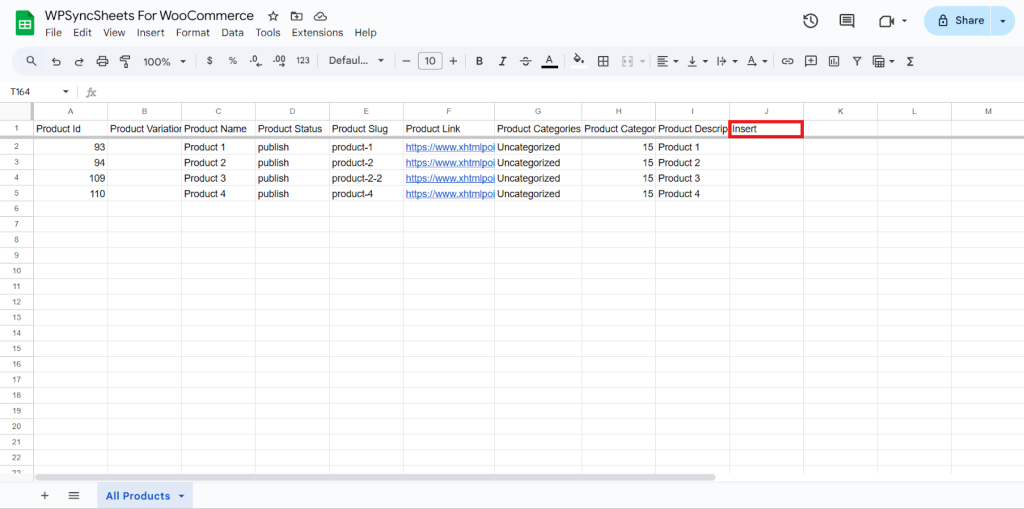The height and width of the screenshot is (509, 1024).
Task: Open the 123 number formats menu
Action: [x=302, y=61]
